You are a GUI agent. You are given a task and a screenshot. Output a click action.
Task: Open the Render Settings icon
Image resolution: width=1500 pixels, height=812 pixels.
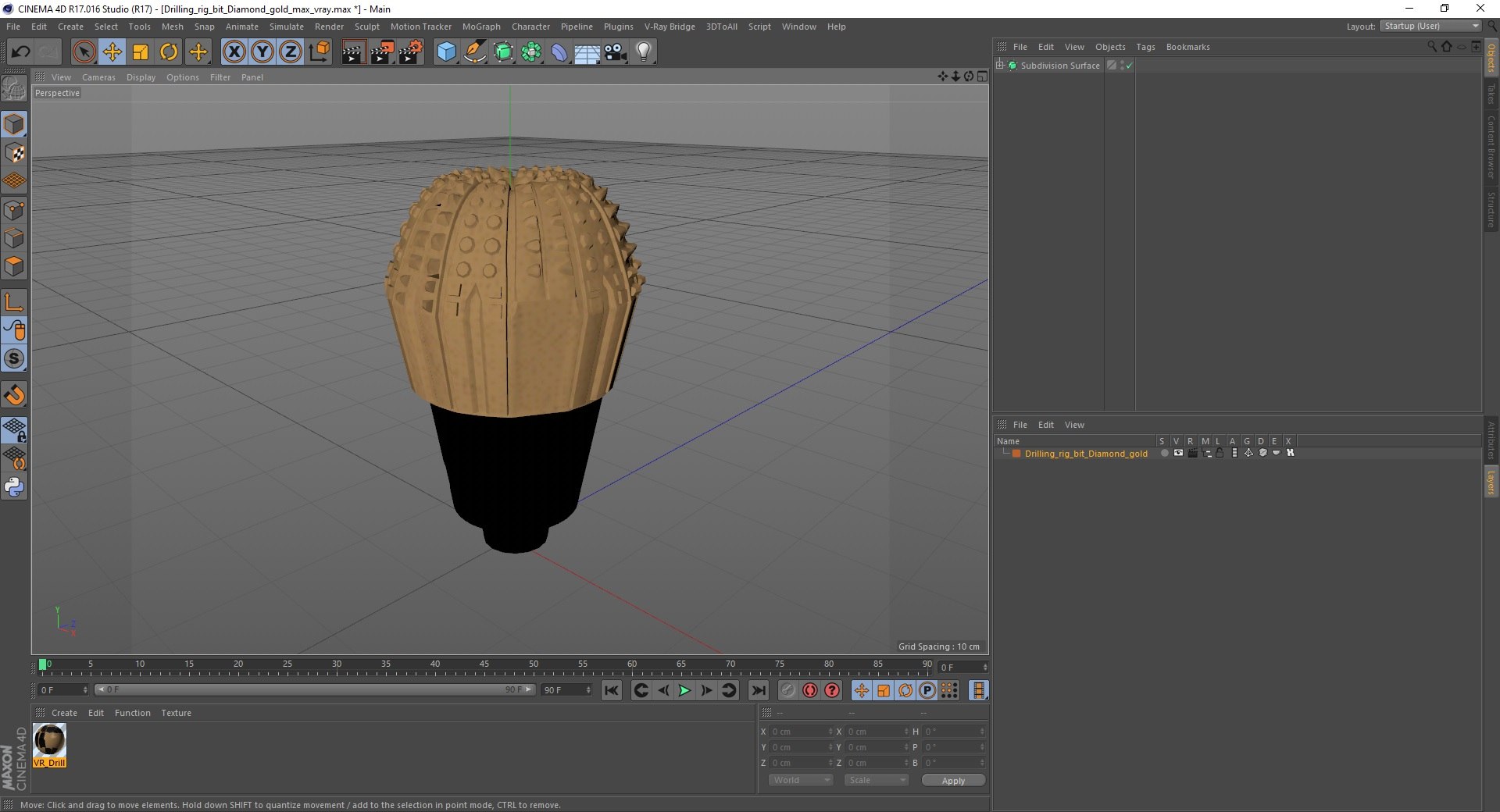click(x=411, y=52)
